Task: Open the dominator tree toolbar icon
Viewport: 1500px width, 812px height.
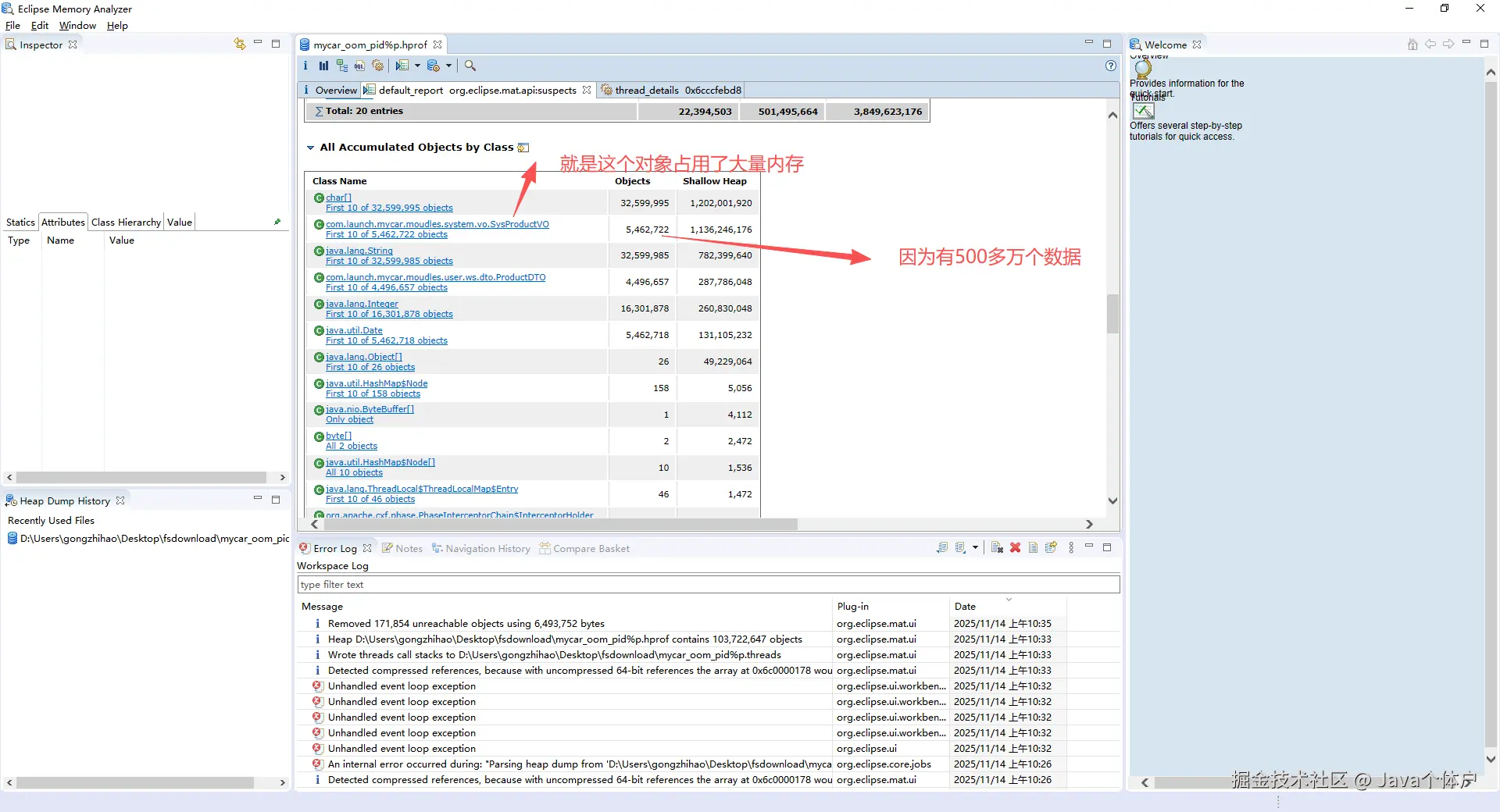Action: coord(342,66)
